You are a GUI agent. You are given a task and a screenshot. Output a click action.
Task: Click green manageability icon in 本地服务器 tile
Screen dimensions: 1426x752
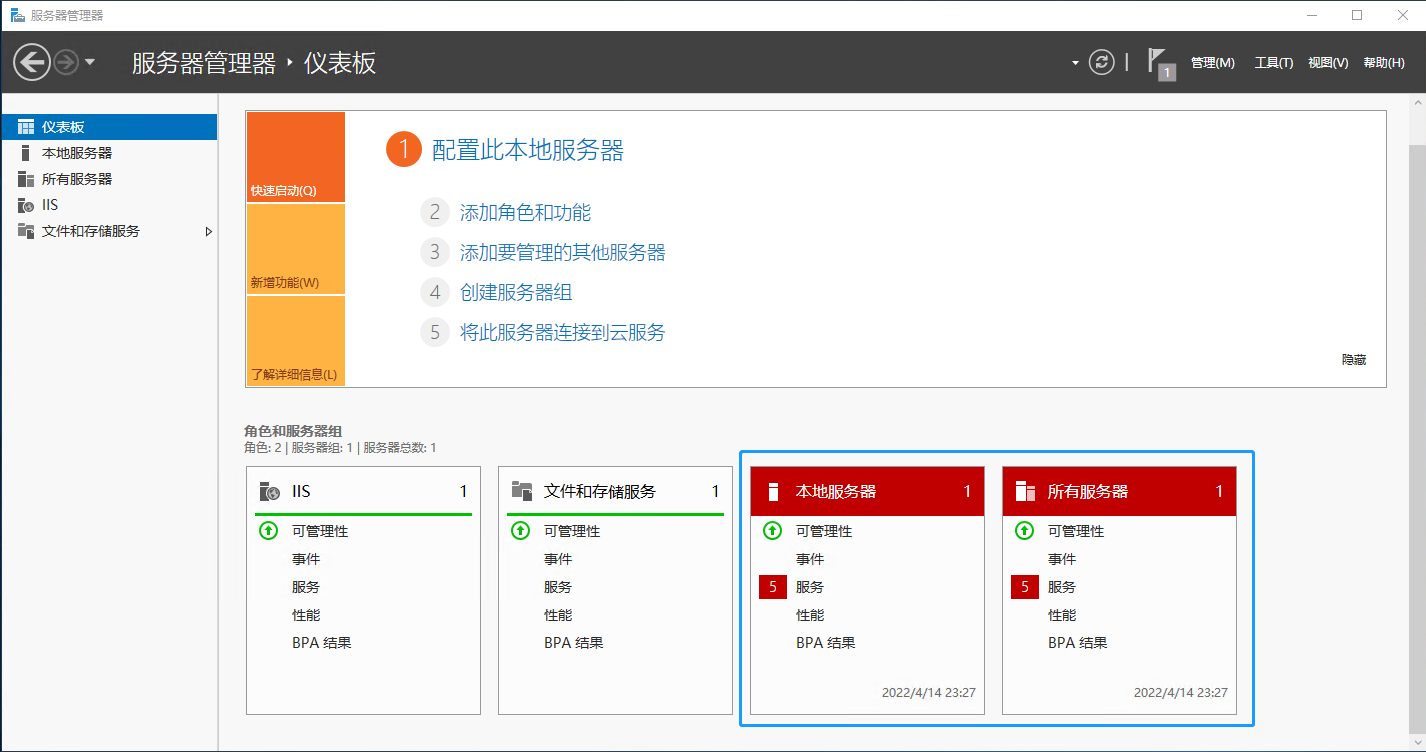(772, 531)
